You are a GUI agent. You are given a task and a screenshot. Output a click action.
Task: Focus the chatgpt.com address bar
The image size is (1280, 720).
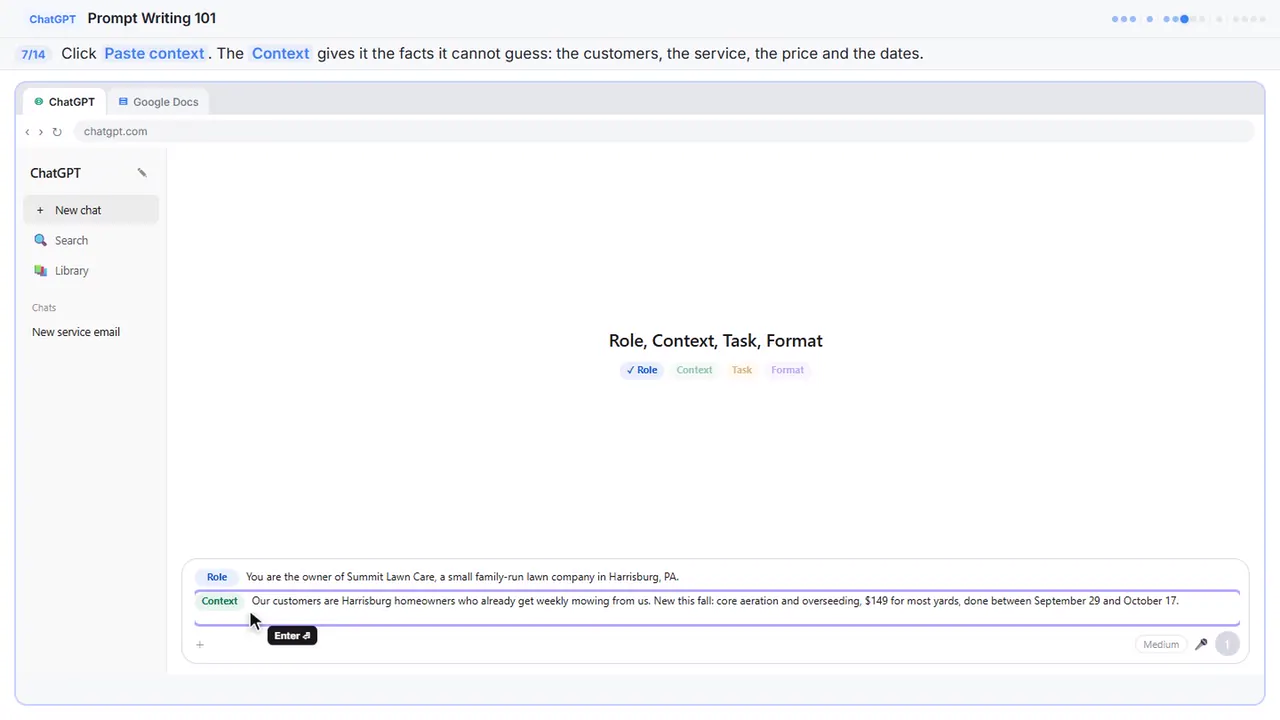tap(663, 131)
